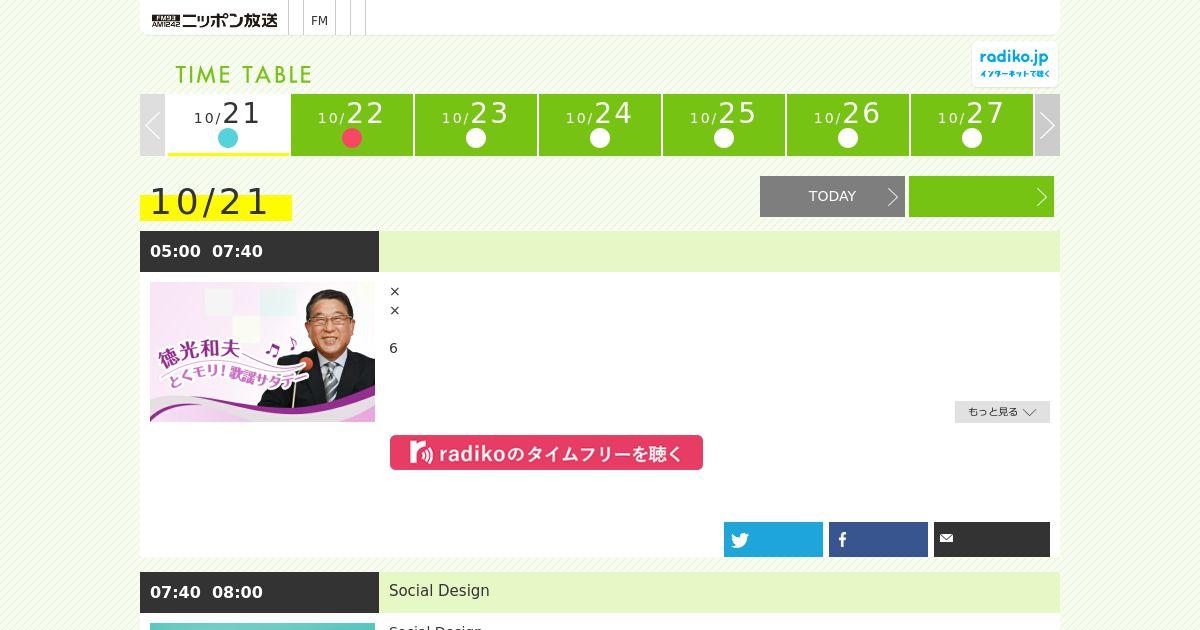Click the TIME TABLE heading
1200x630 pixels.
244,75
